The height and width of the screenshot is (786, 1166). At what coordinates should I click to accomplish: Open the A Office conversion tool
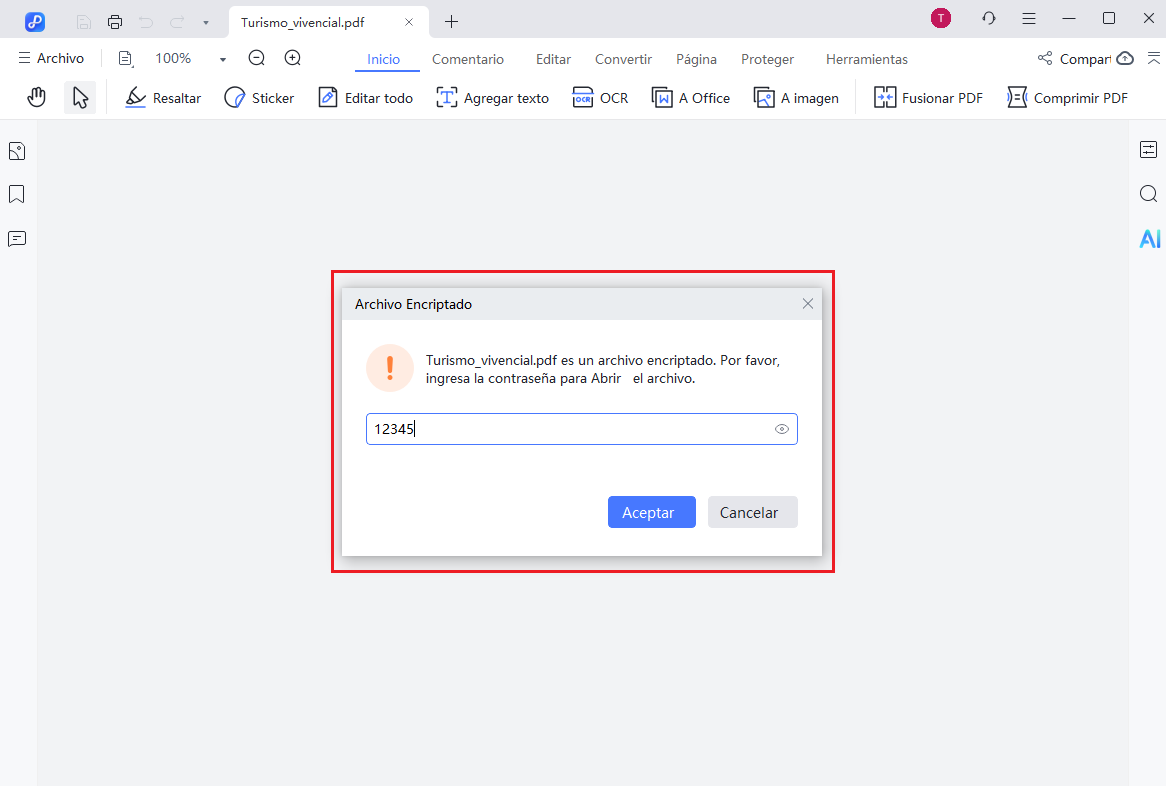690,97
